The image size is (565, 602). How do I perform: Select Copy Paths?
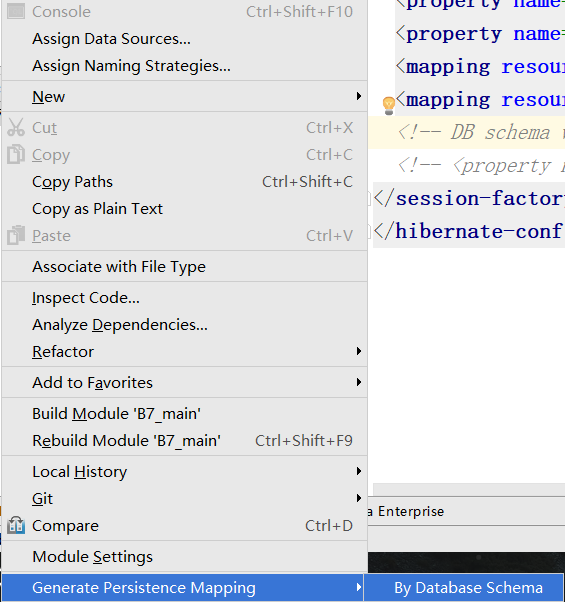(x=185, y=182)
